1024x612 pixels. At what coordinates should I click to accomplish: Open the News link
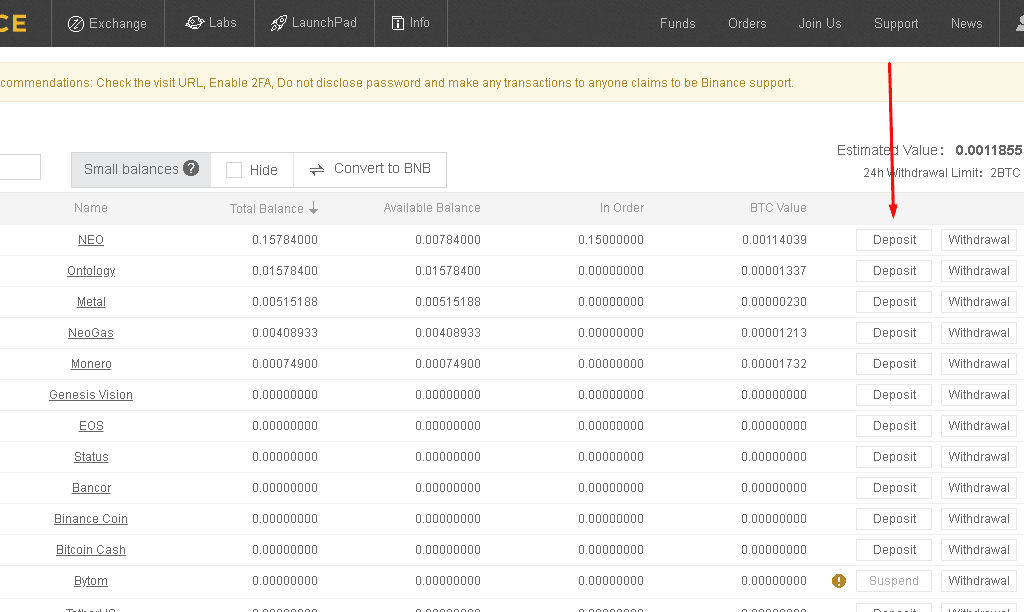click(967, 24)
